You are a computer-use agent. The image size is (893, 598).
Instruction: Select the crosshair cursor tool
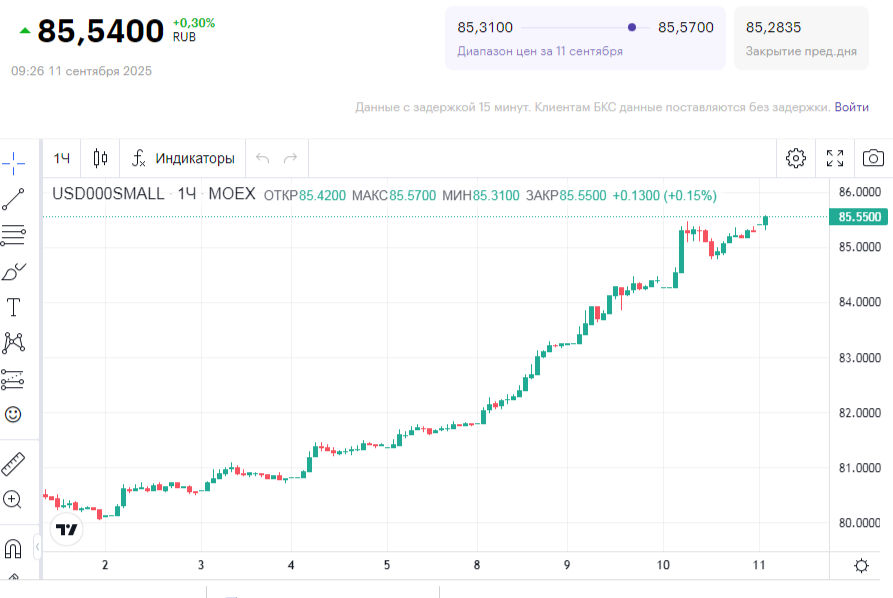tap(14, 161)
